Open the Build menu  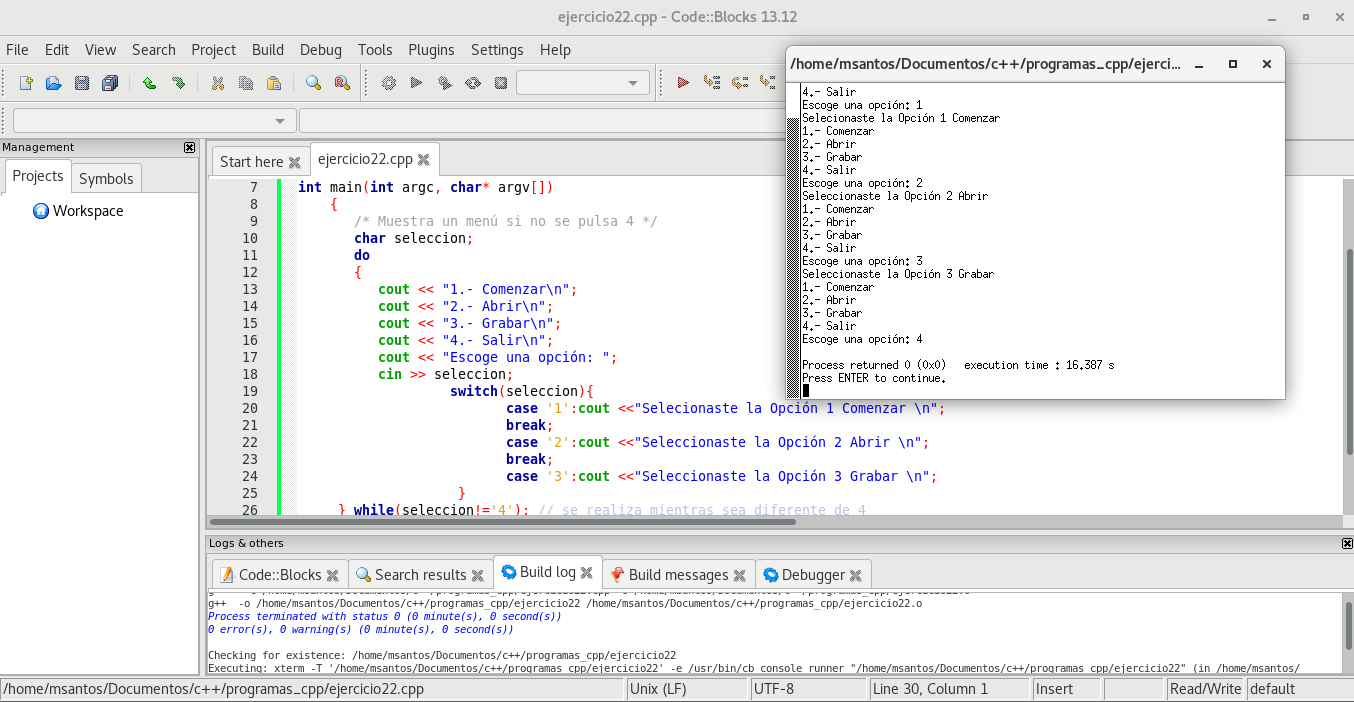click(267, 50)
